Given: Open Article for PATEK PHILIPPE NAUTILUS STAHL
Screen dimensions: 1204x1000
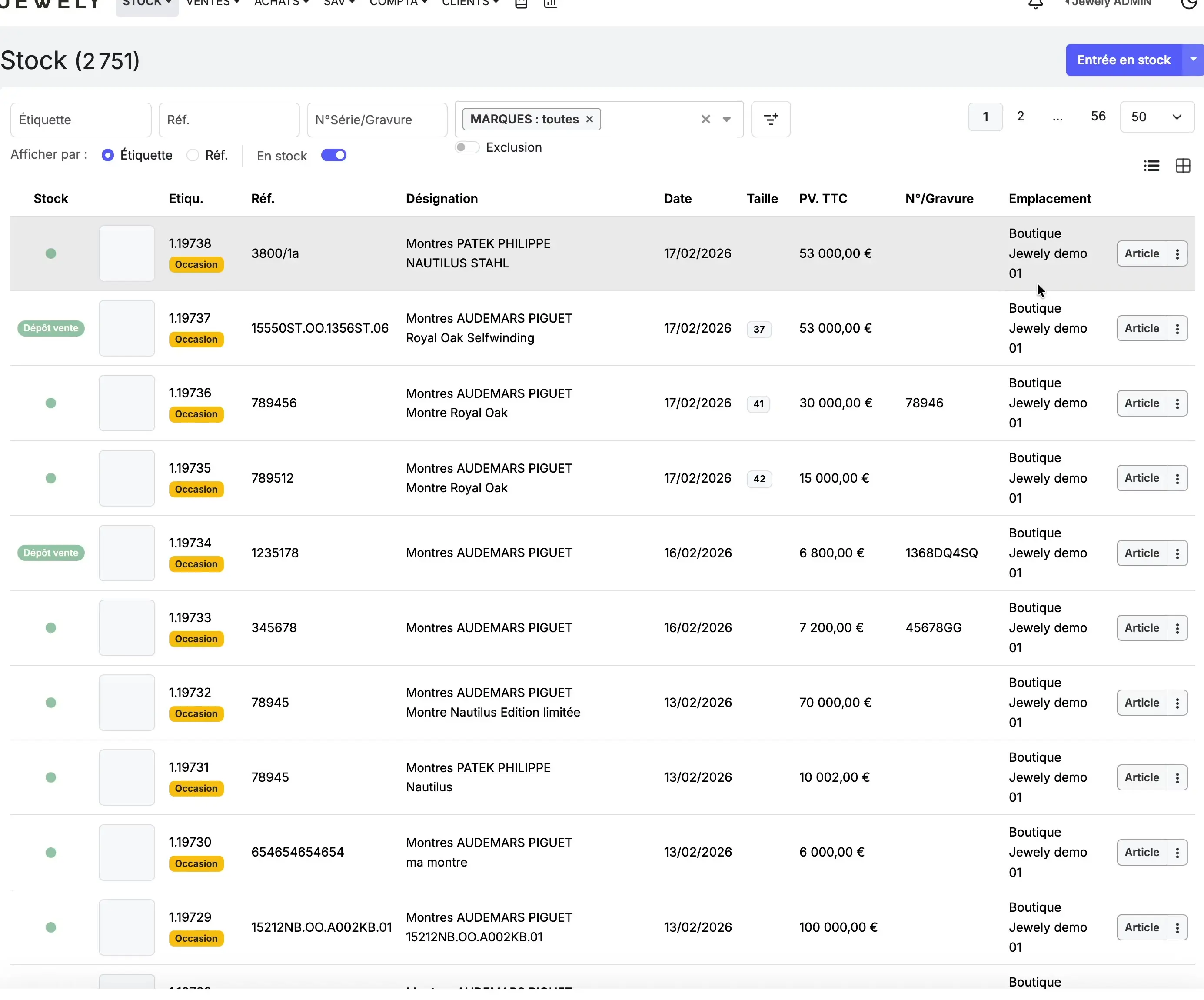Looking at the screenshot, I should pyautogui.click(x=1141, y=253).
